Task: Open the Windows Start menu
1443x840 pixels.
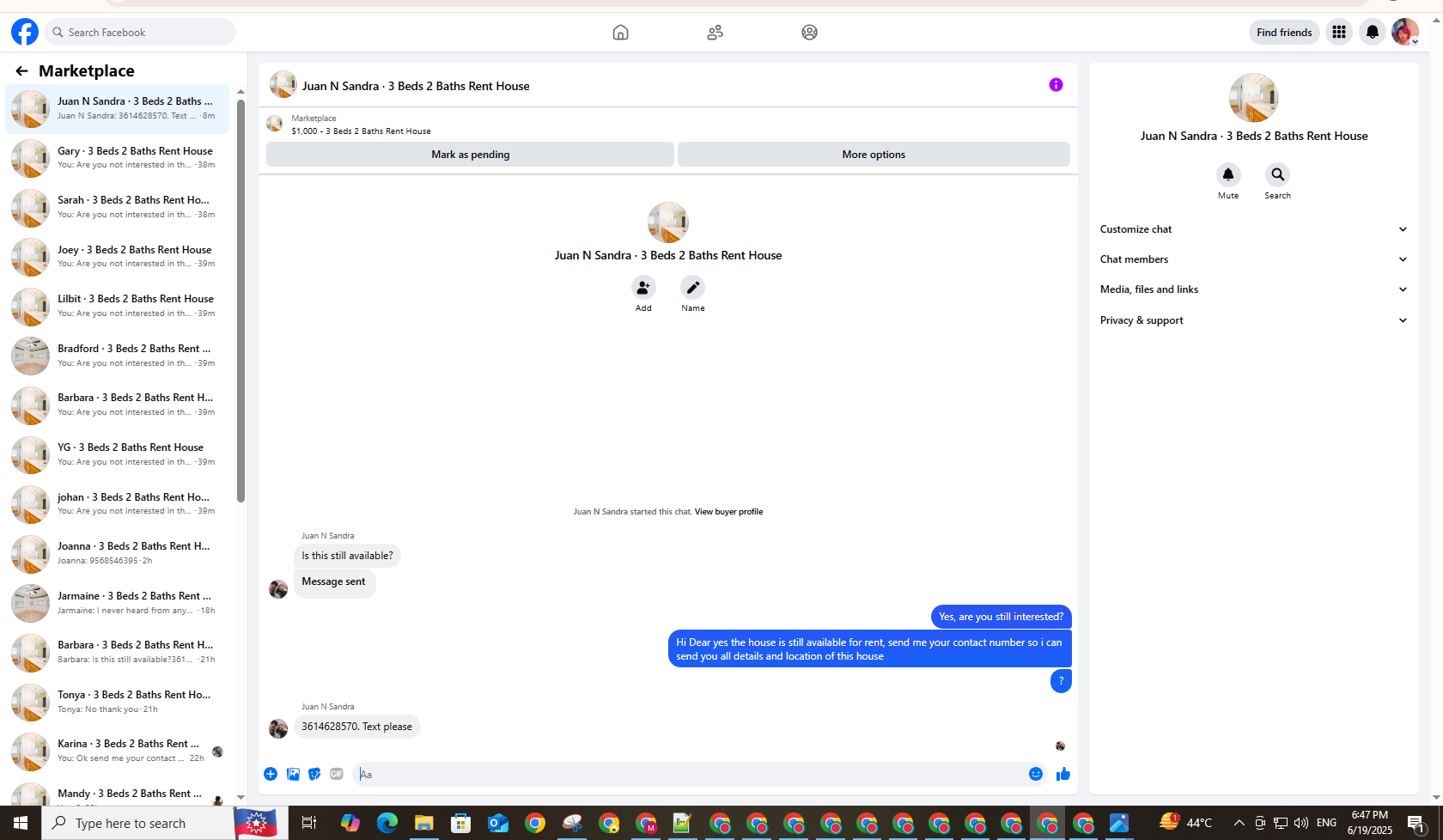Action: [x=21, y=823]
